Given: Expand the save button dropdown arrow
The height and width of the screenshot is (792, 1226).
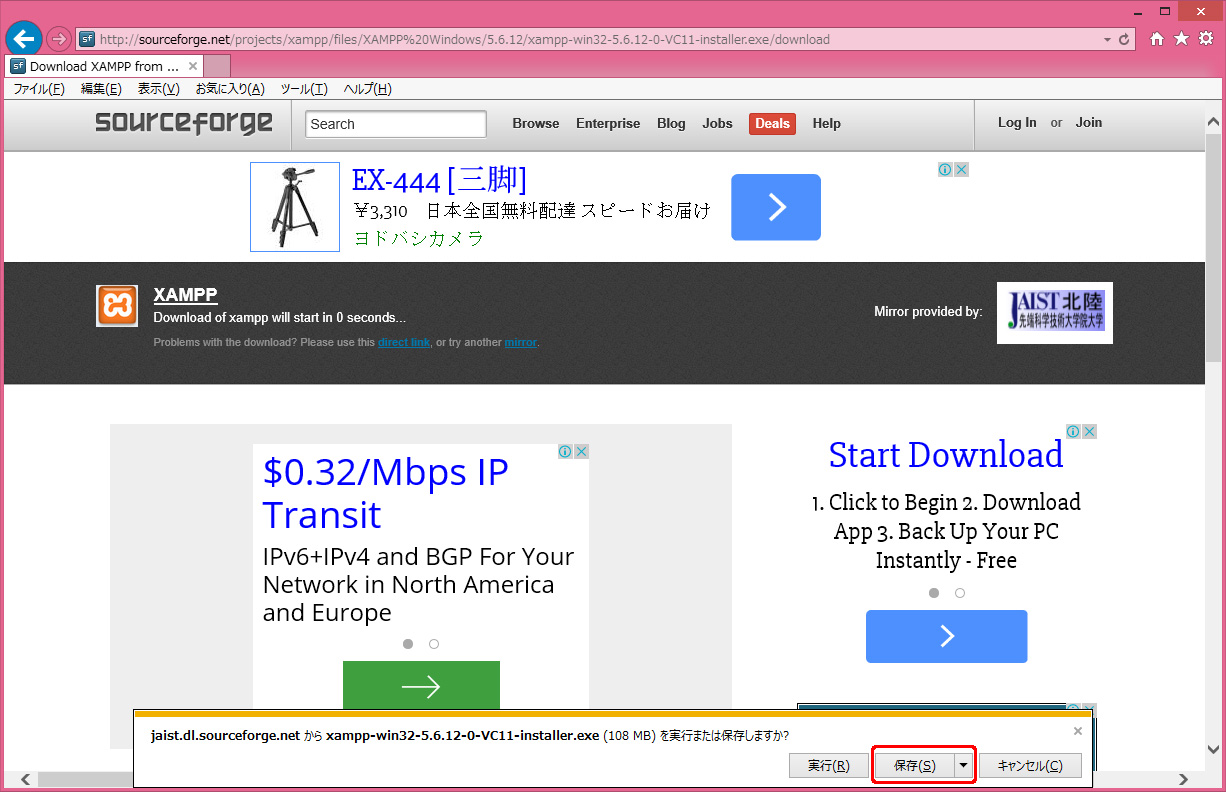Looking at the screenshot, I should [963, 765].
